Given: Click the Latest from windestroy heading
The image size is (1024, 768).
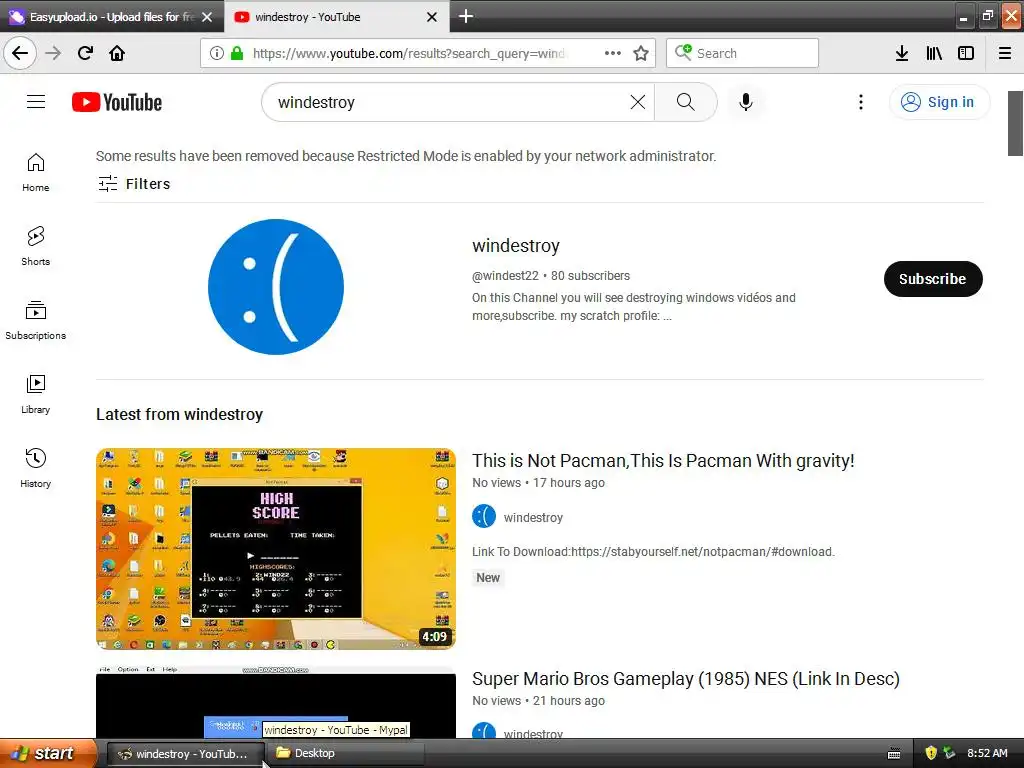Looking at the screenshot, I should pyautogui.click(x=180, y=414).
